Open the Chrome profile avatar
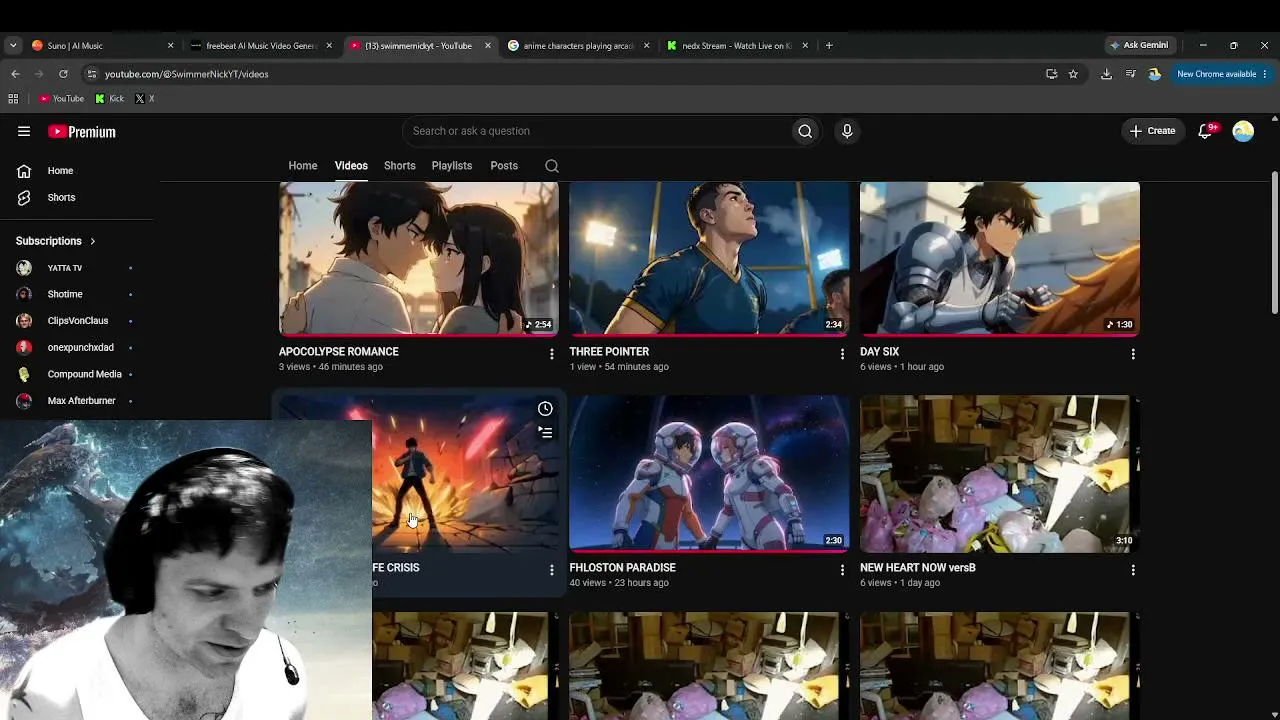 coord(1155,74)
